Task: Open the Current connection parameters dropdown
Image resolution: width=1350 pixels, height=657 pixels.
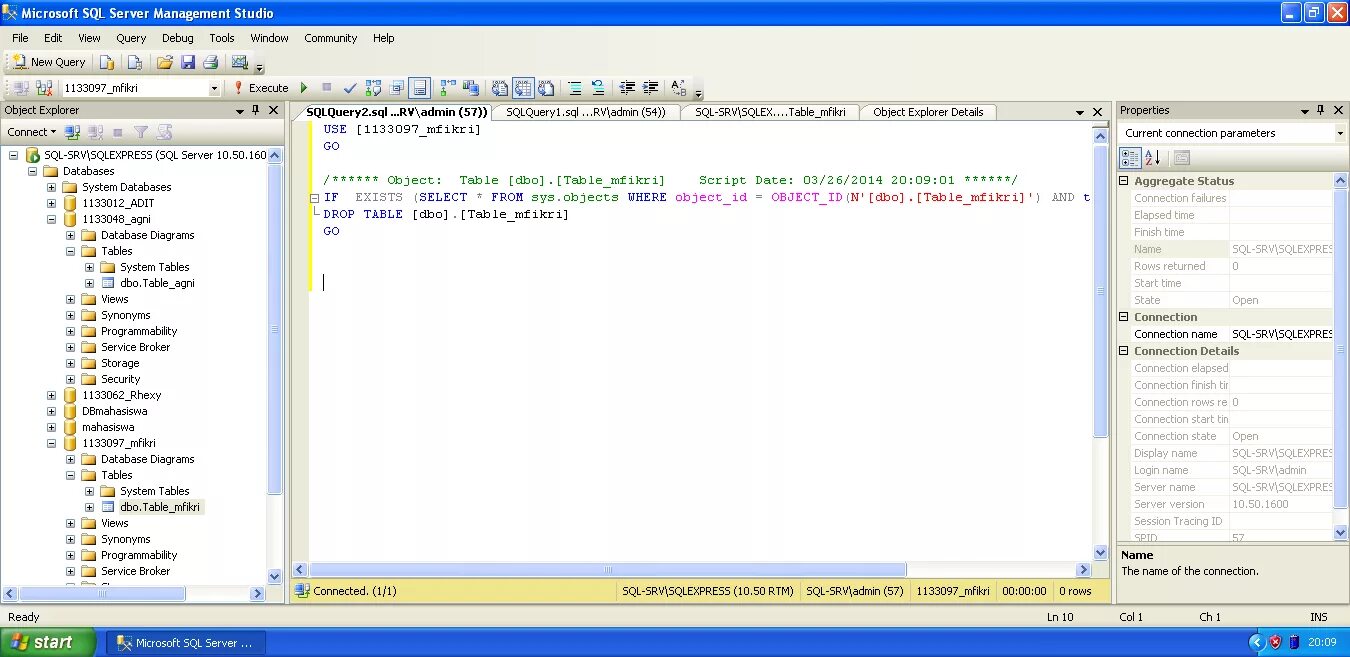Action: (x=1340, y=133)
